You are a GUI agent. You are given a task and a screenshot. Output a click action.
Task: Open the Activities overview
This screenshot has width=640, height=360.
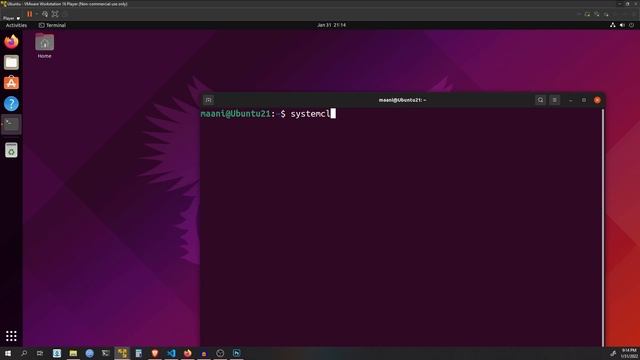point(16,25)
